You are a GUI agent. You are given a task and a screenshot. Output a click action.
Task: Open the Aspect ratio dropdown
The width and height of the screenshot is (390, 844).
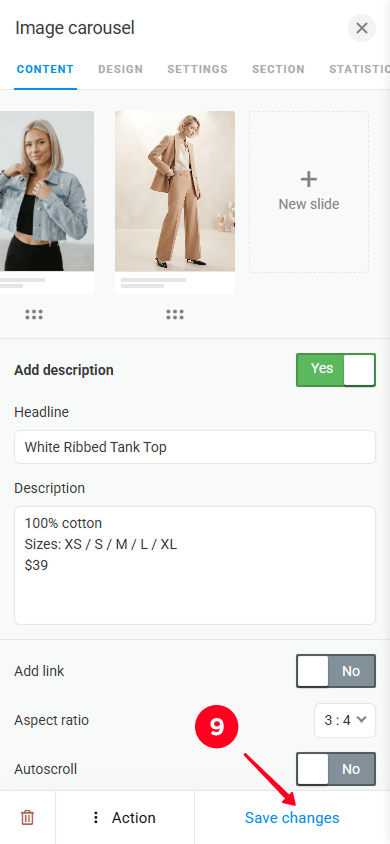coord(345,720)
